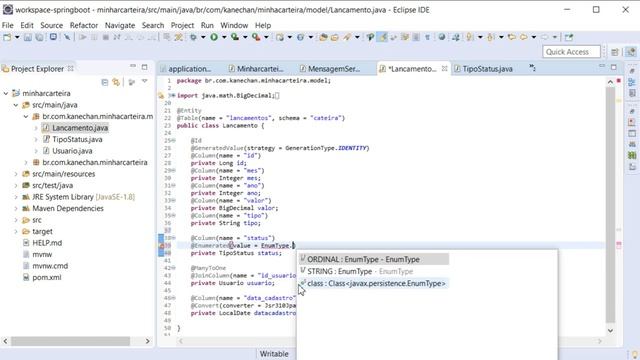Toggle Show Whitespace Characters pilcrow icon
The height and width of the screenshot is (360, 640).
pos(427,37)
